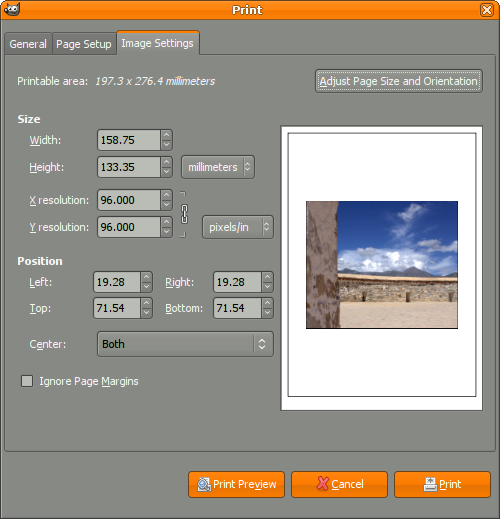Open the pixels/in resolution unit dropdown
500x519 pixels.
coord(238,227)
